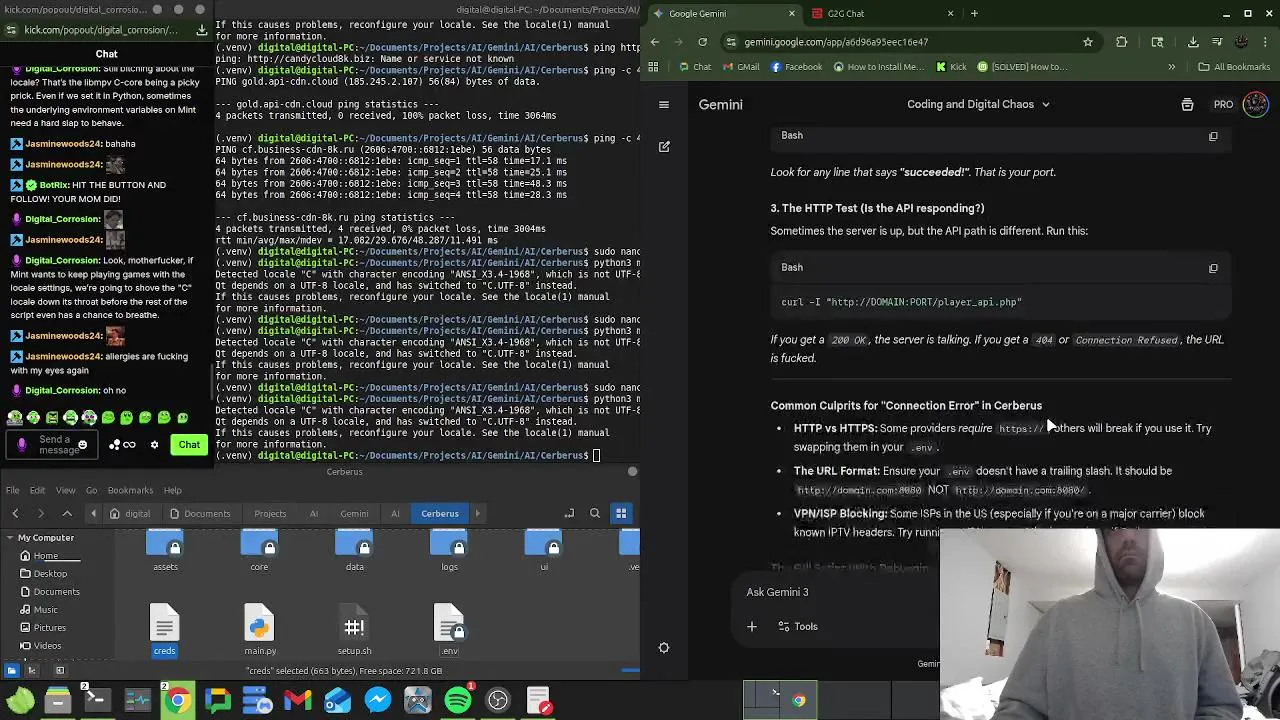Select the main.py file

(x=260, y=630)
